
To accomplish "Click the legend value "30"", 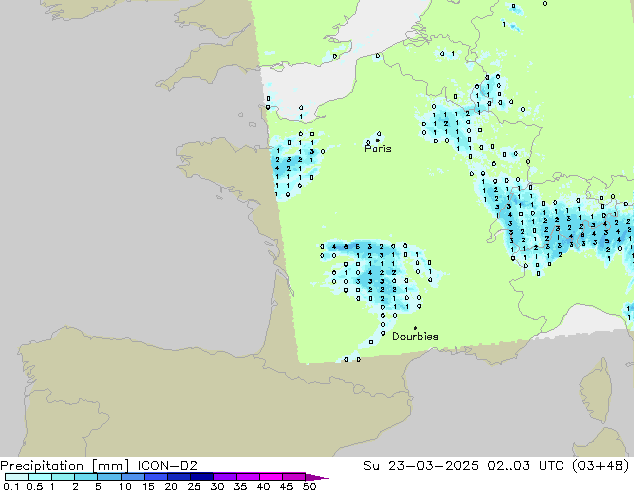I will click(x=217, y=486).
